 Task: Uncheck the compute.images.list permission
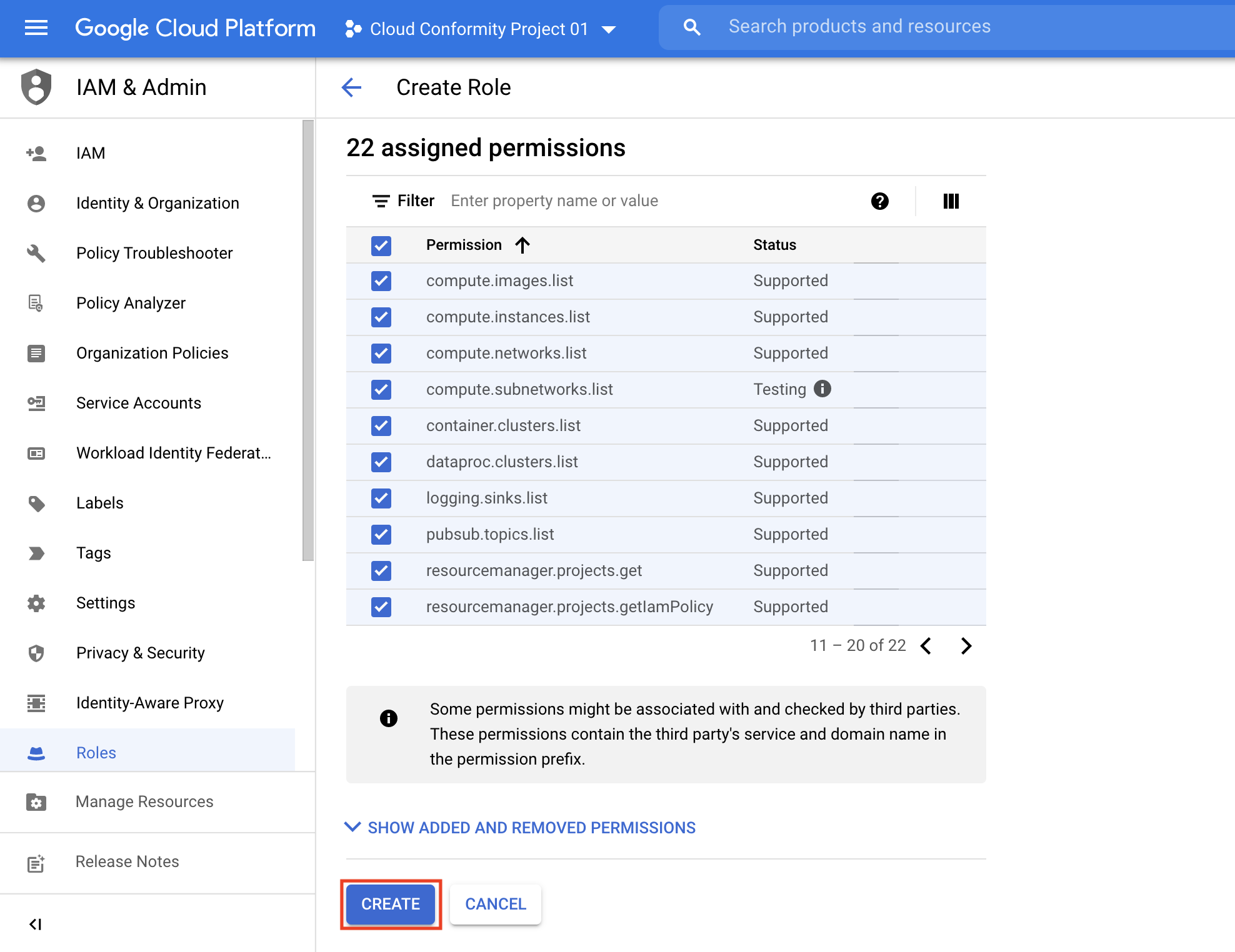click(381, 281)
